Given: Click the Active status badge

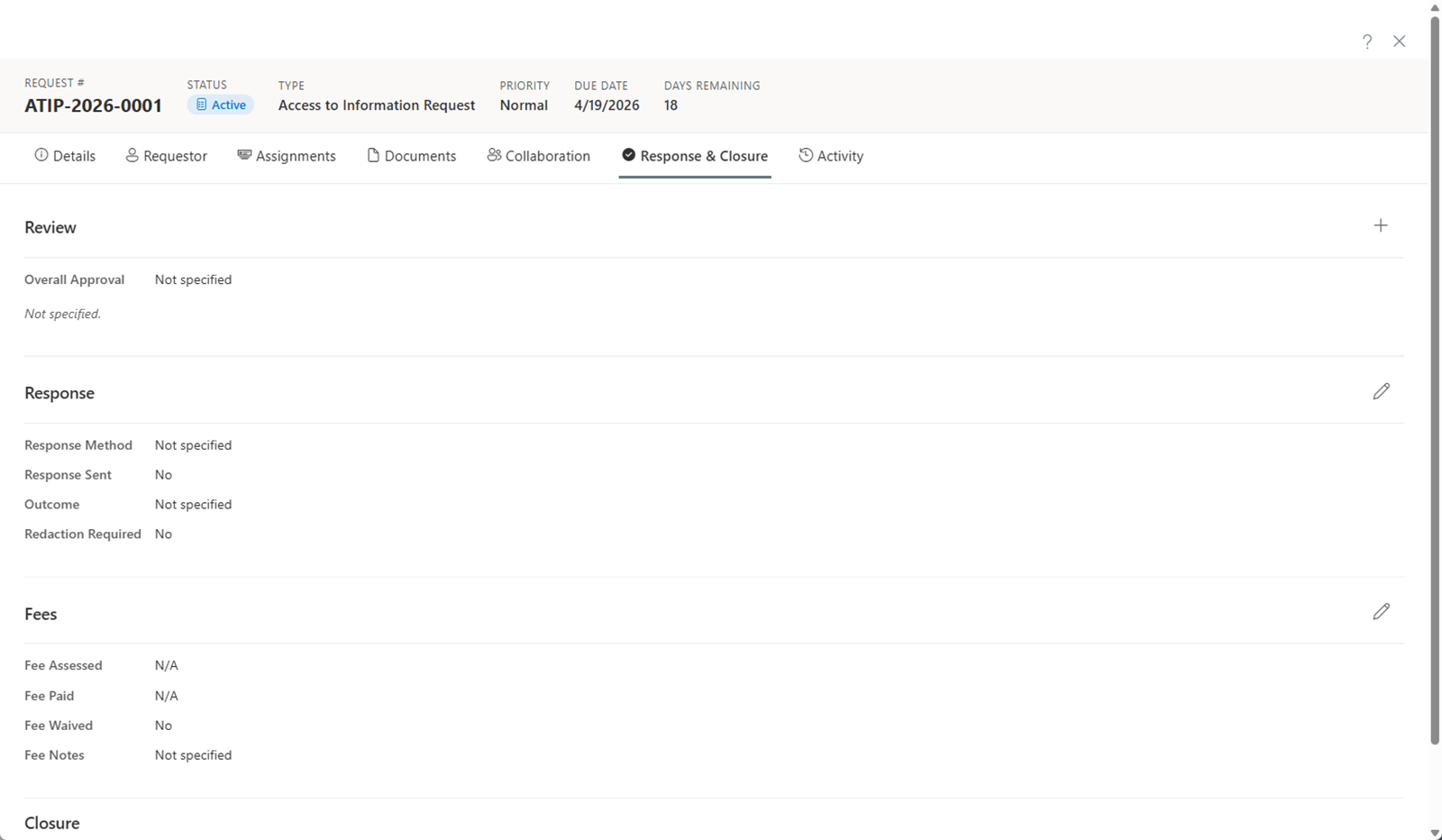Looking at the screenshot, I should point(221,105).
